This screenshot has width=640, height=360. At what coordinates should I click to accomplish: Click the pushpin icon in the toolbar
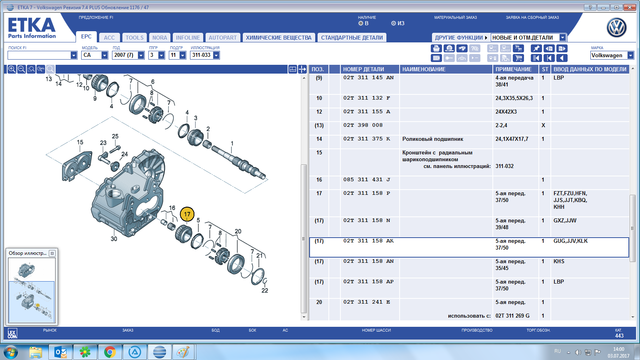(536, 48)
